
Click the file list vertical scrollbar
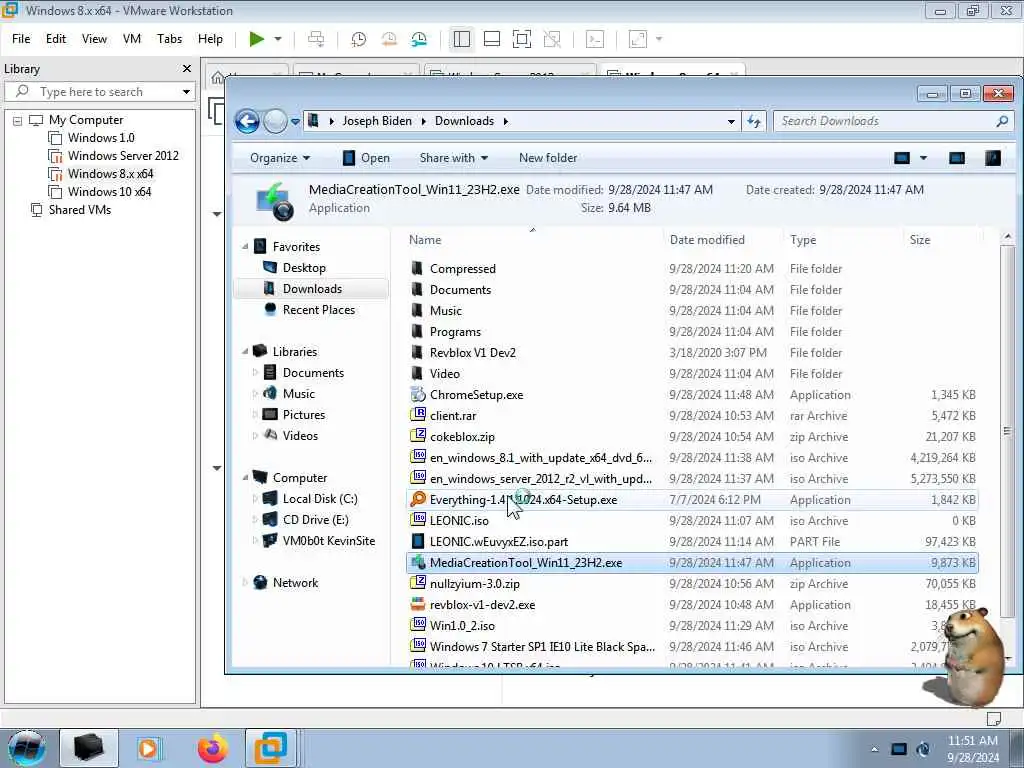coord(1007,431)
